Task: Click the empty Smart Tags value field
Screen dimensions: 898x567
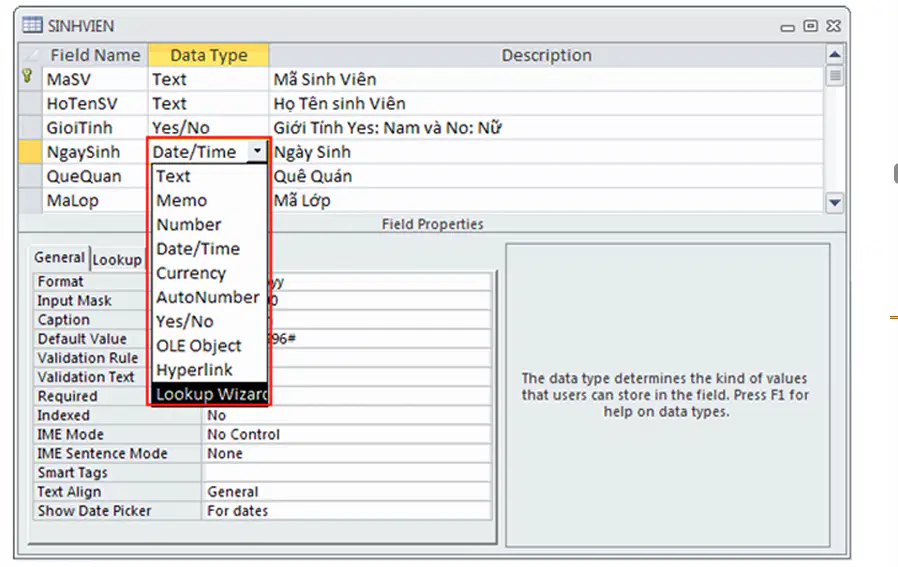Action: coord(346,472)
